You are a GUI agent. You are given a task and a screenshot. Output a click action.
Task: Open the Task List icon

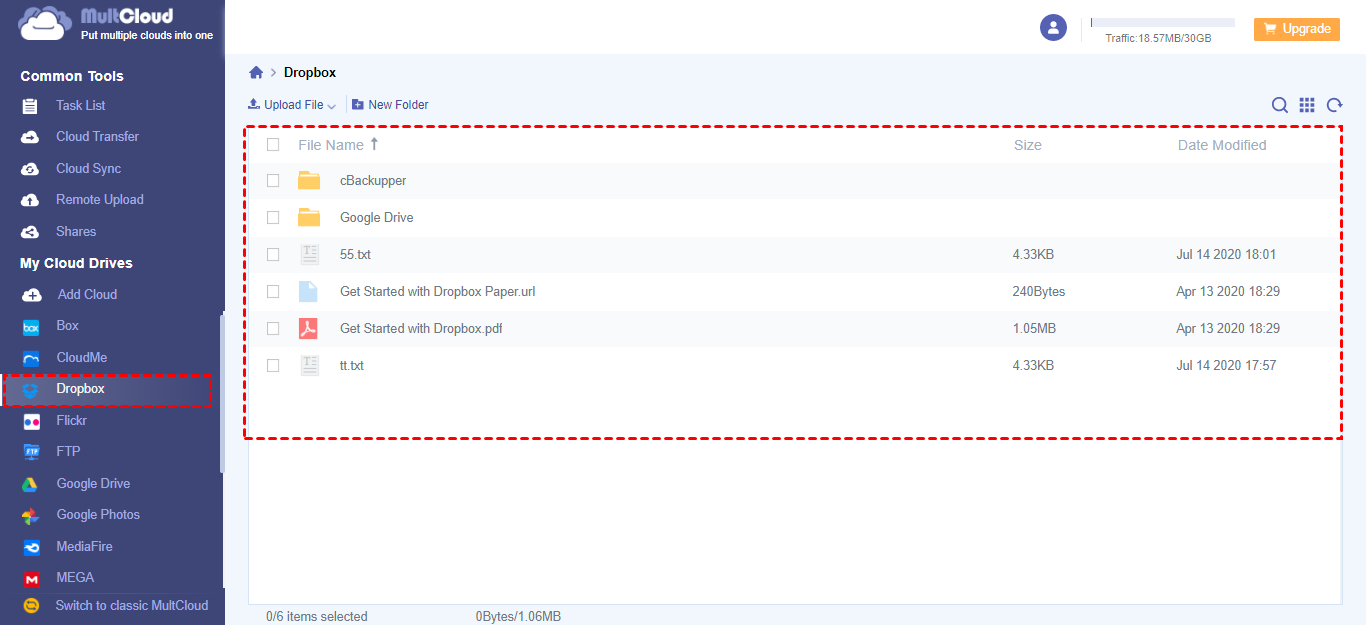pyautogui.click(x=31, y=105)
